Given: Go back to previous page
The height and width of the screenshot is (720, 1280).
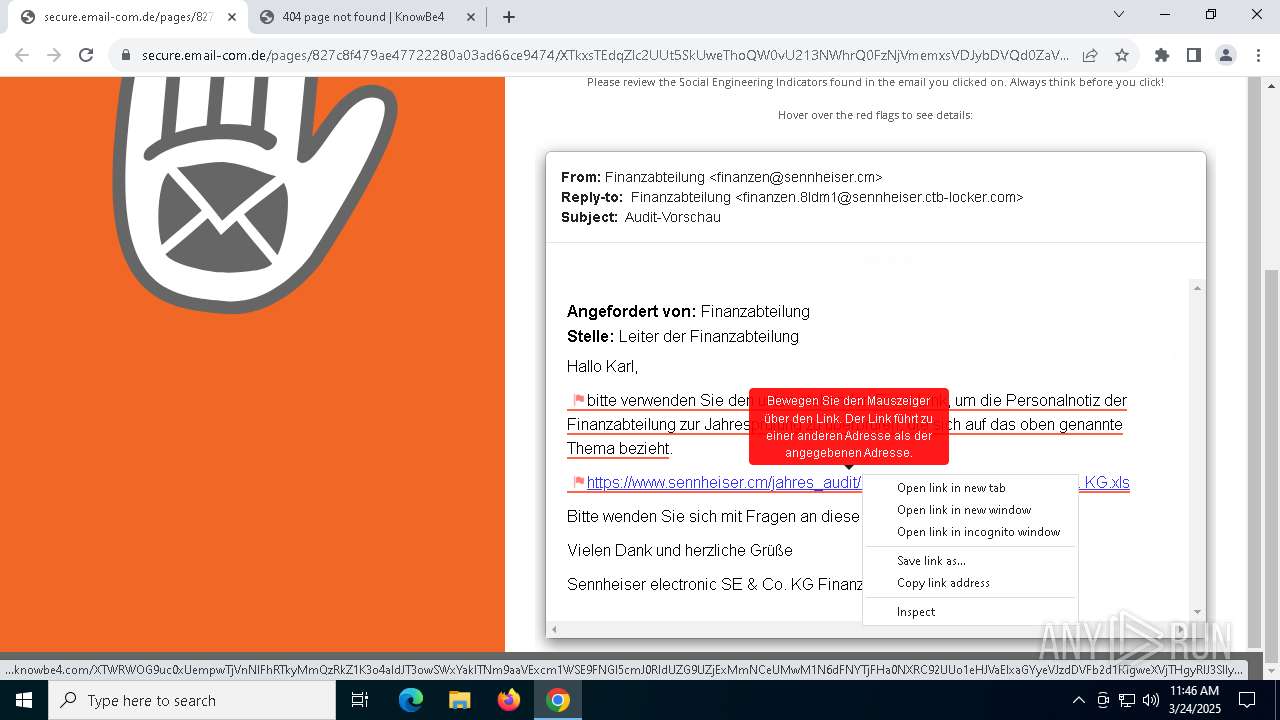Looking at the screenshot, I should click(x=22, y=55).
